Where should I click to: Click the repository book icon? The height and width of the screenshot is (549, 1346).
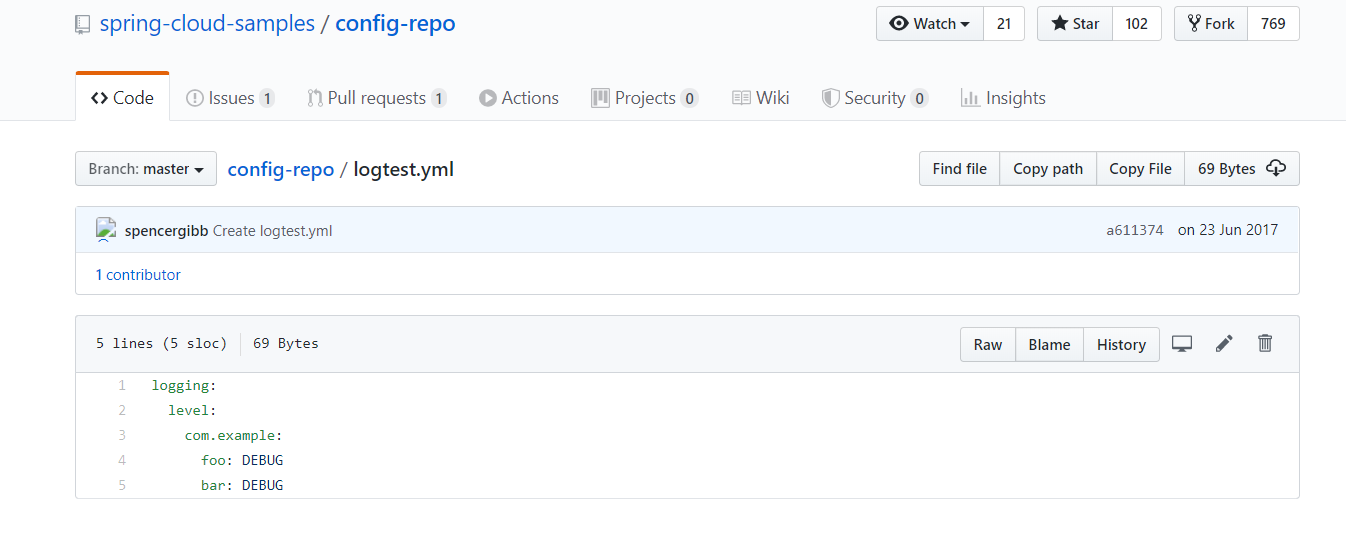[x=83, y=25]
